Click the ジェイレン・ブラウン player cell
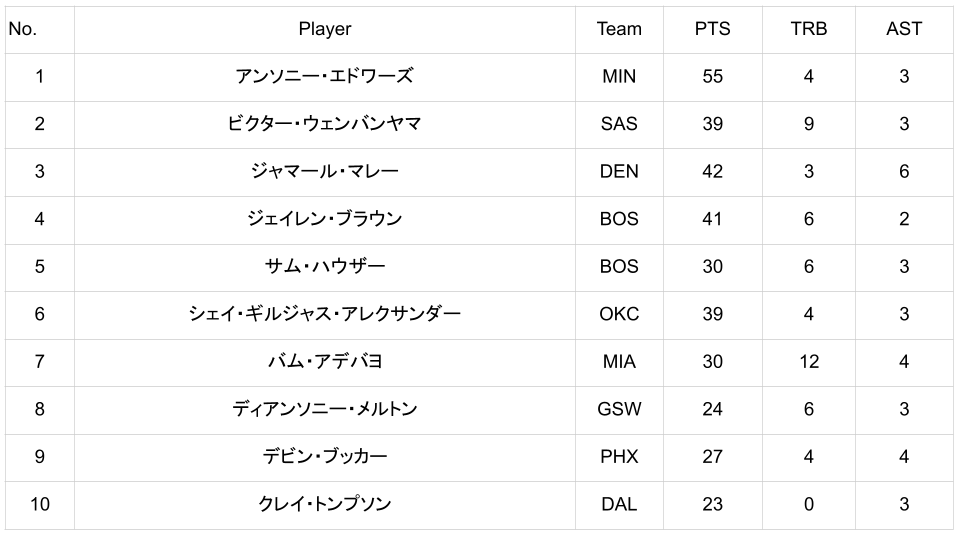 coord(324,219)
